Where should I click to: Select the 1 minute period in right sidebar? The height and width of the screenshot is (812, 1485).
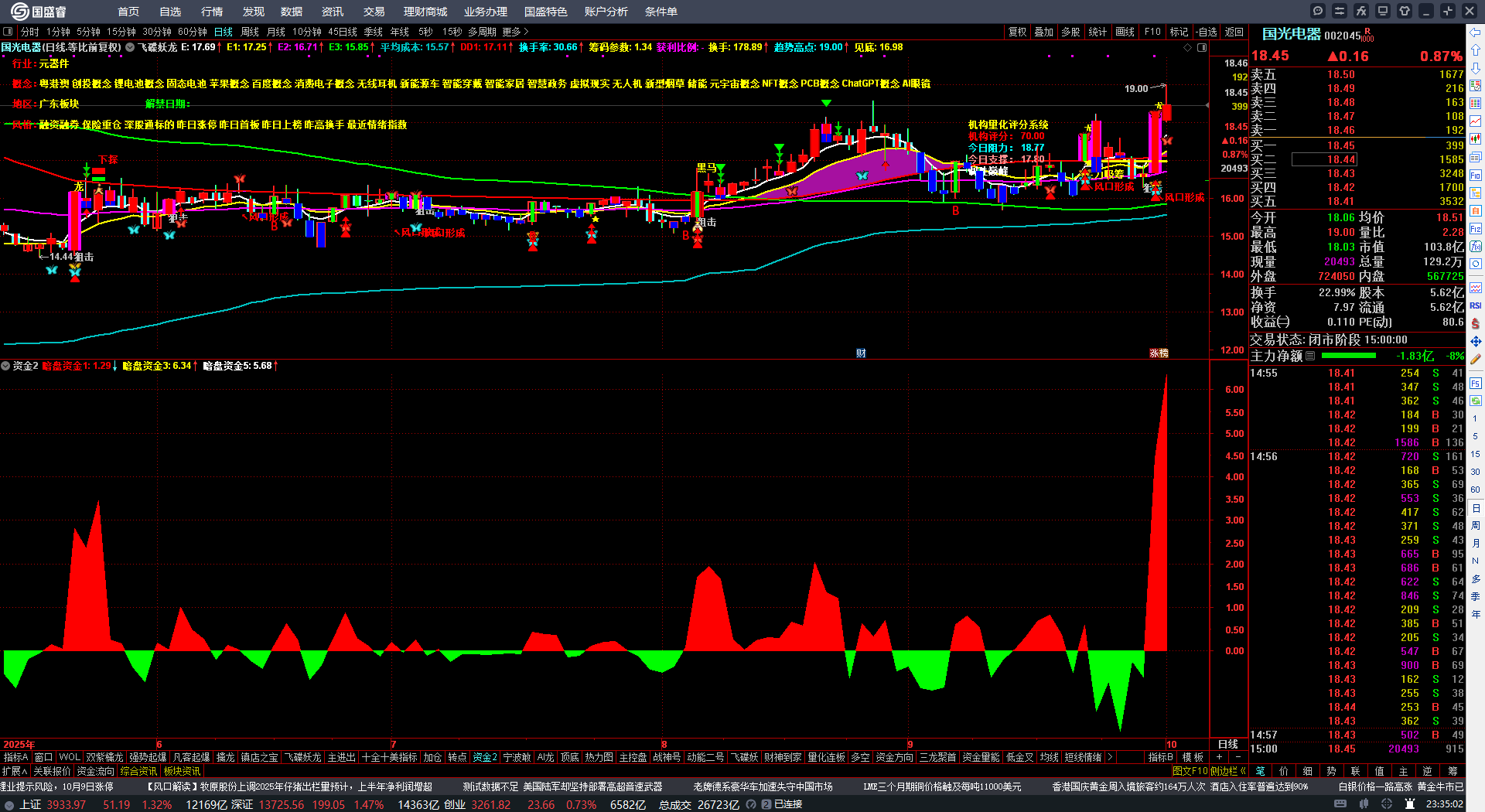point(1476,418)
